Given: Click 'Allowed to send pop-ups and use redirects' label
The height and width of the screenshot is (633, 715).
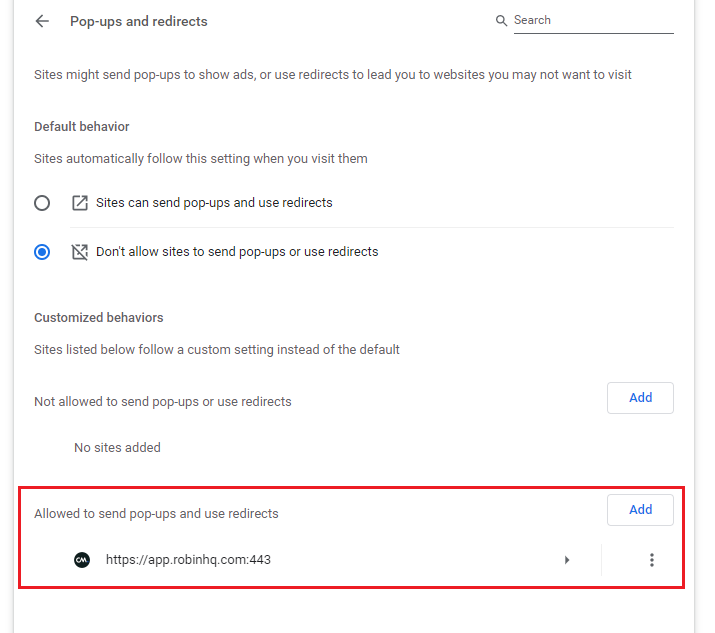Looking at the screenshot, I should coord(156,514).
